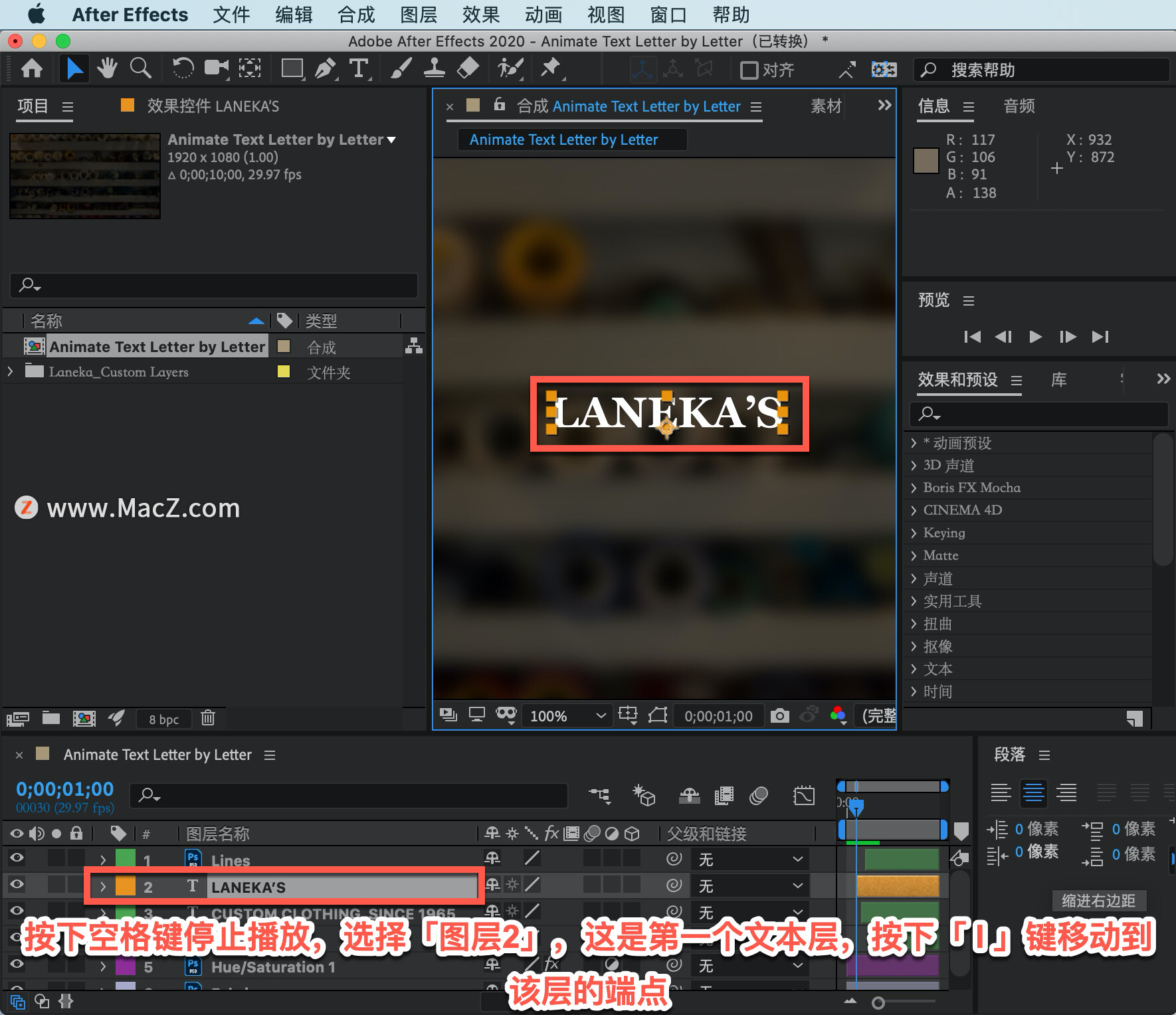The width and height of the screenshot is (1176, 1015).
Task: Enable the 对齐 snapping checkbox
Action: coord(749,70)
